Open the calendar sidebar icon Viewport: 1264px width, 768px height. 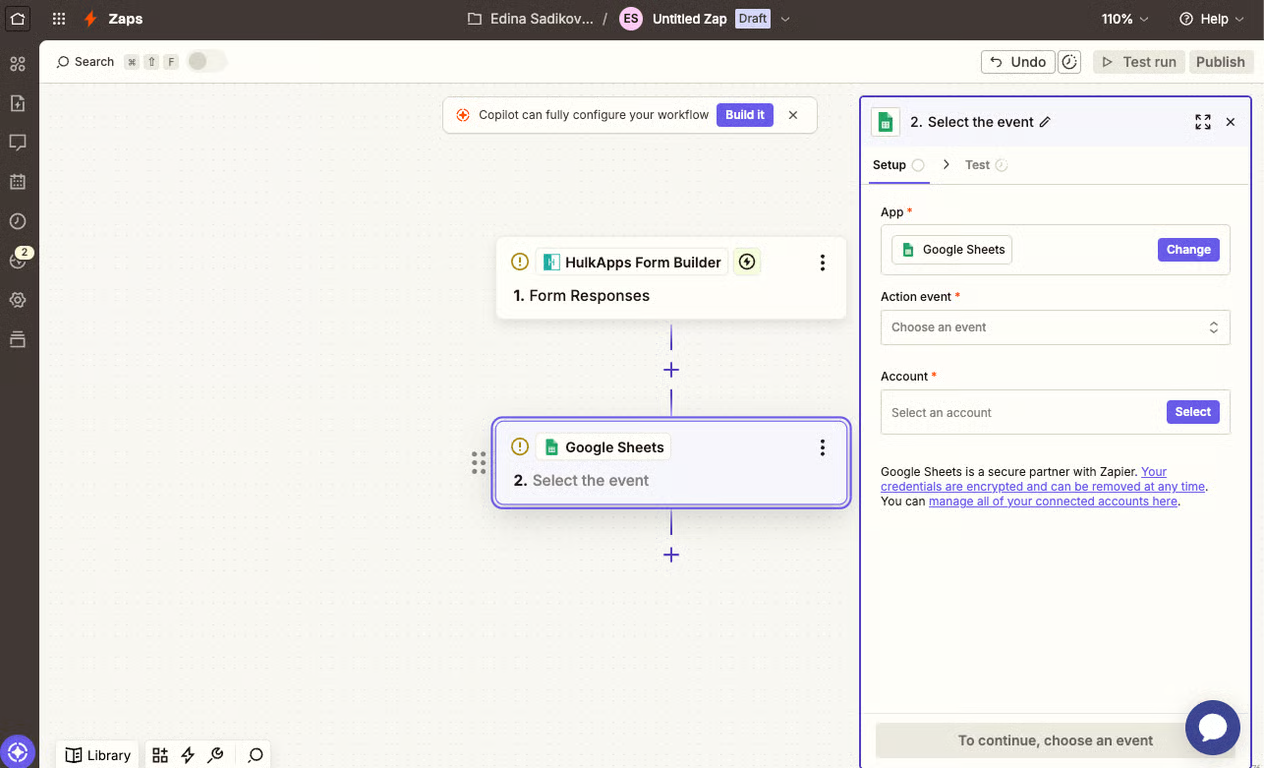click(17, 182)
